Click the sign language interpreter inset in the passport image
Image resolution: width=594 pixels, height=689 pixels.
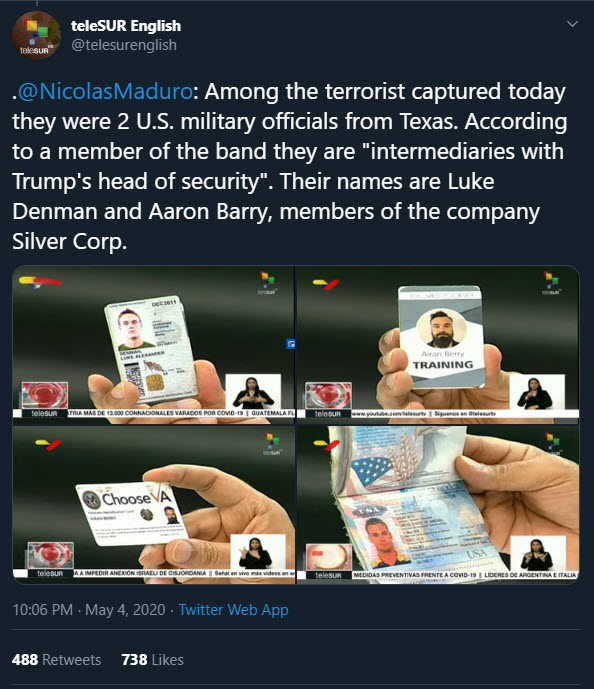click(x=538, y=553)
